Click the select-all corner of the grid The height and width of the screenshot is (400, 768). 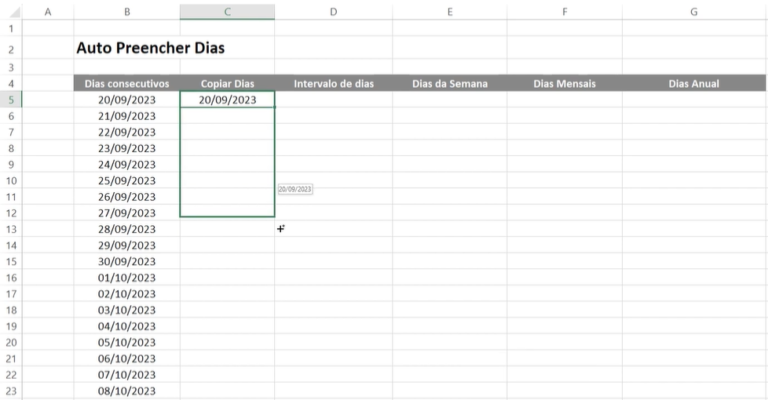point(11,11)
